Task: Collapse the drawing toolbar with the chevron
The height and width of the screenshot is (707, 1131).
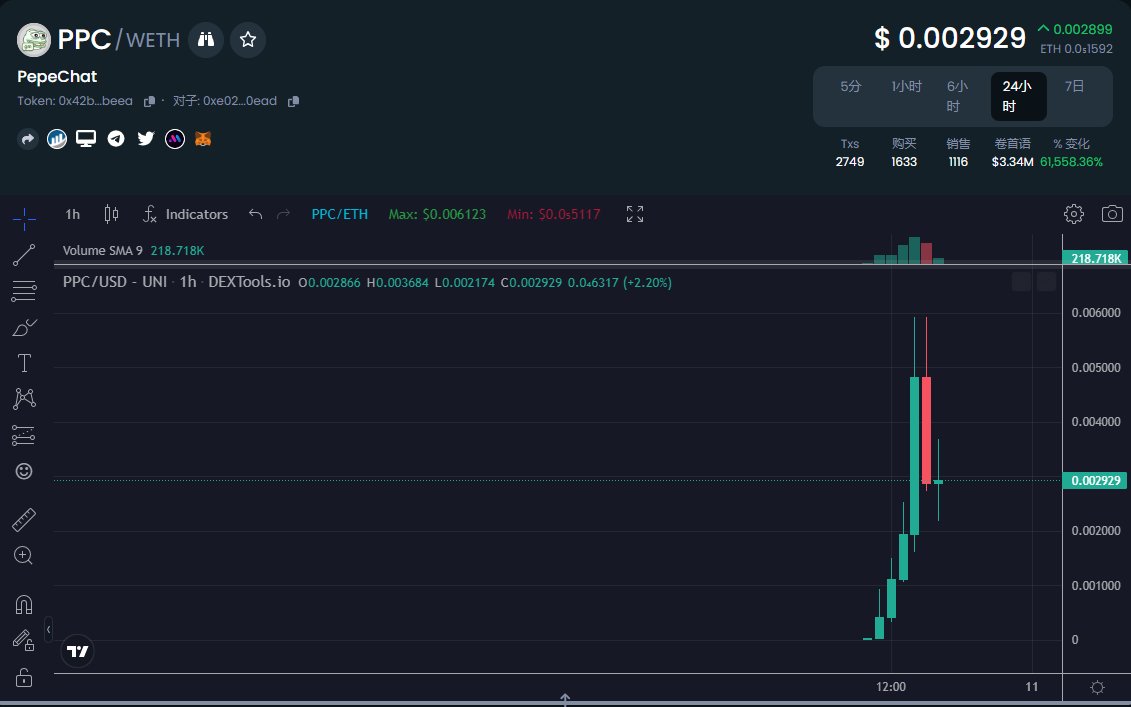Action: click(47, 631)
